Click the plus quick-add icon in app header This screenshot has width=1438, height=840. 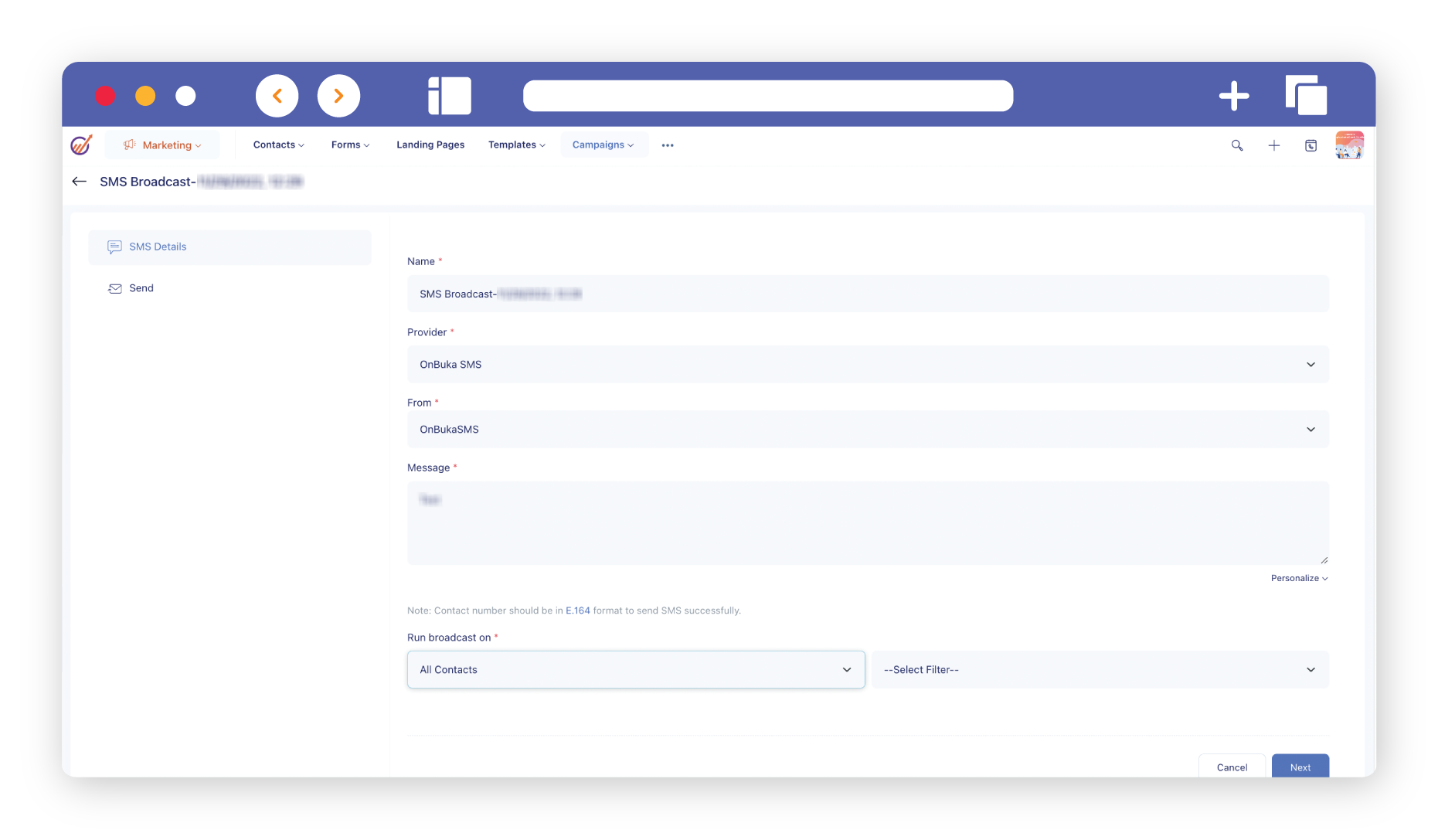1274,145
